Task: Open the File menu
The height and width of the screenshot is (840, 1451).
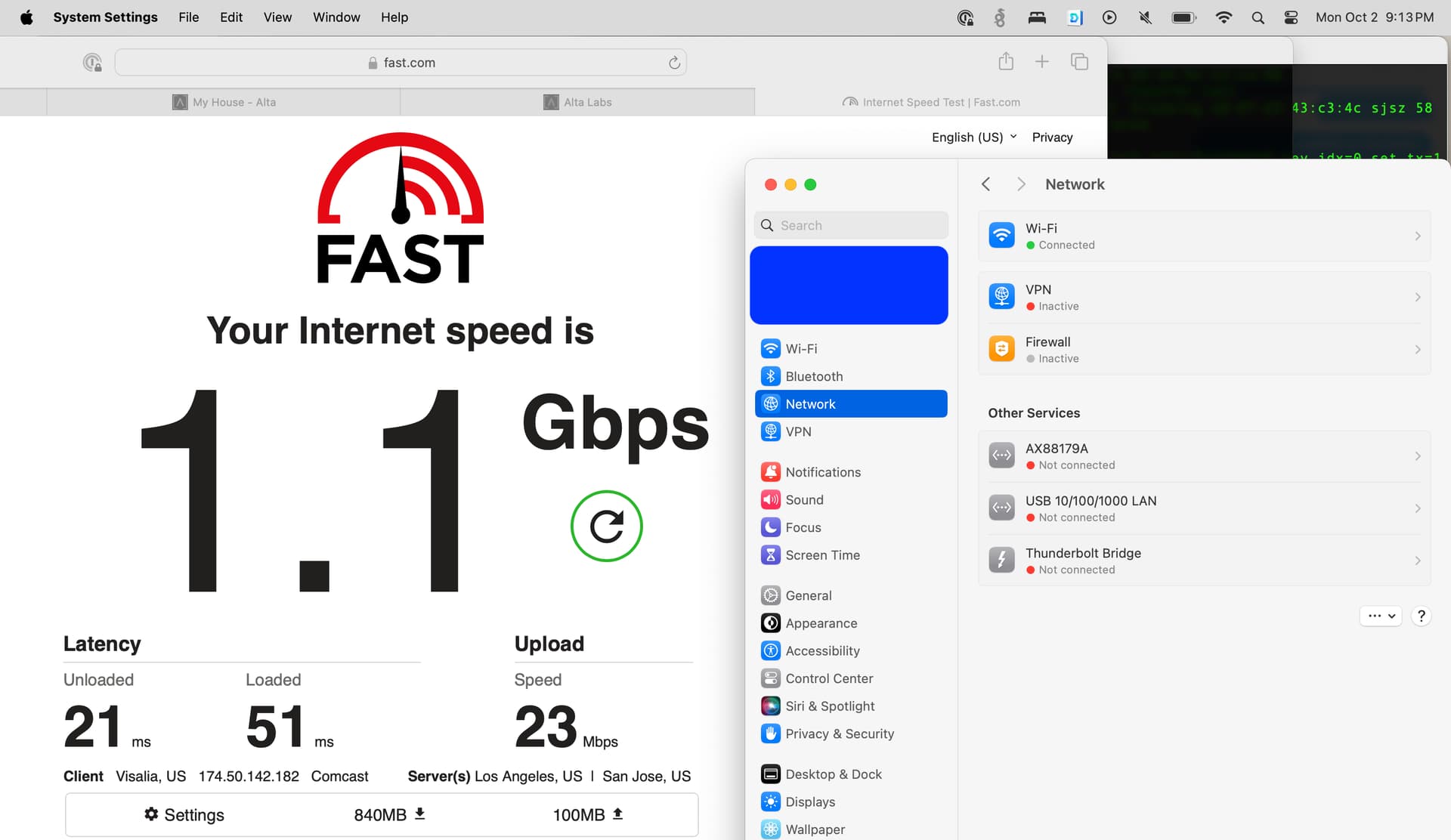Action: [189, 17]
